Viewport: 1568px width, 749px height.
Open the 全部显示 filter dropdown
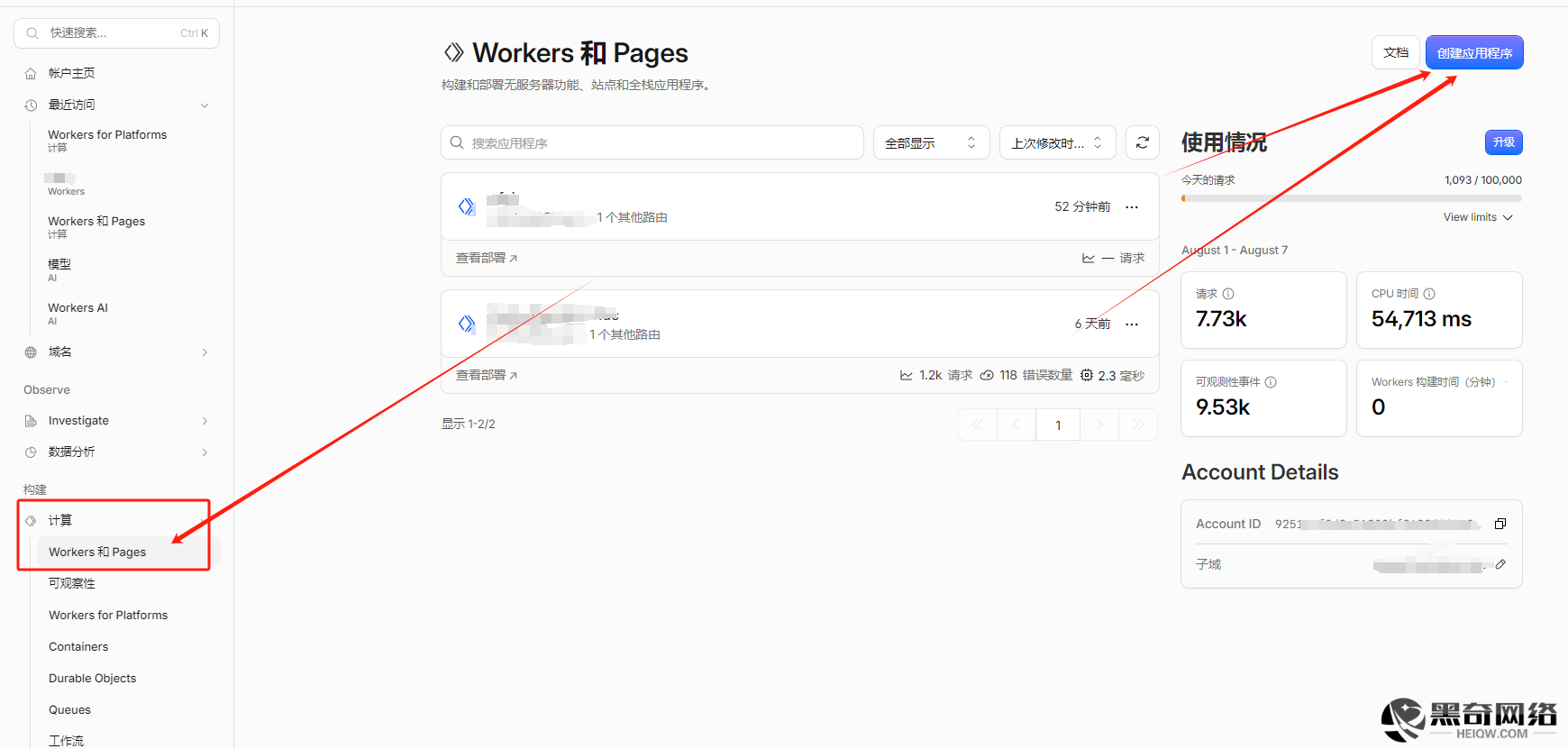point(931,142)
